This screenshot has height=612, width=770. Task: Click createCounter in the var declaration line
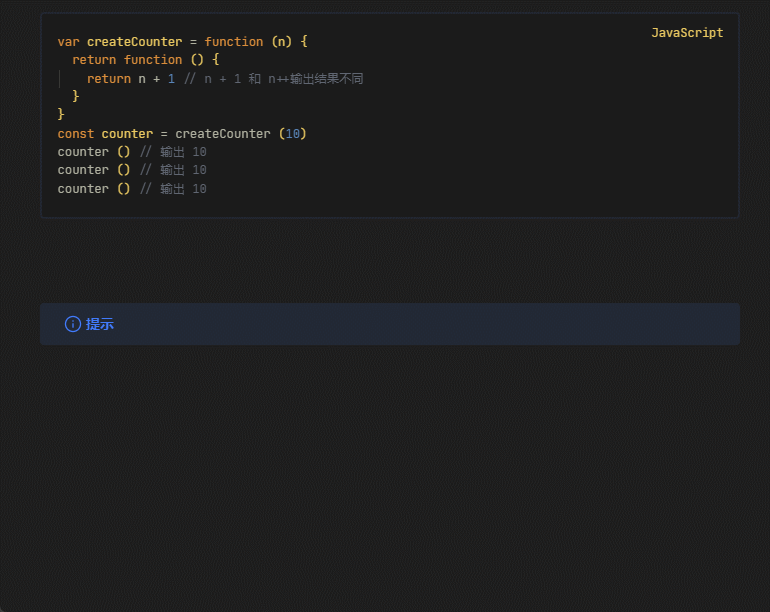134,42
